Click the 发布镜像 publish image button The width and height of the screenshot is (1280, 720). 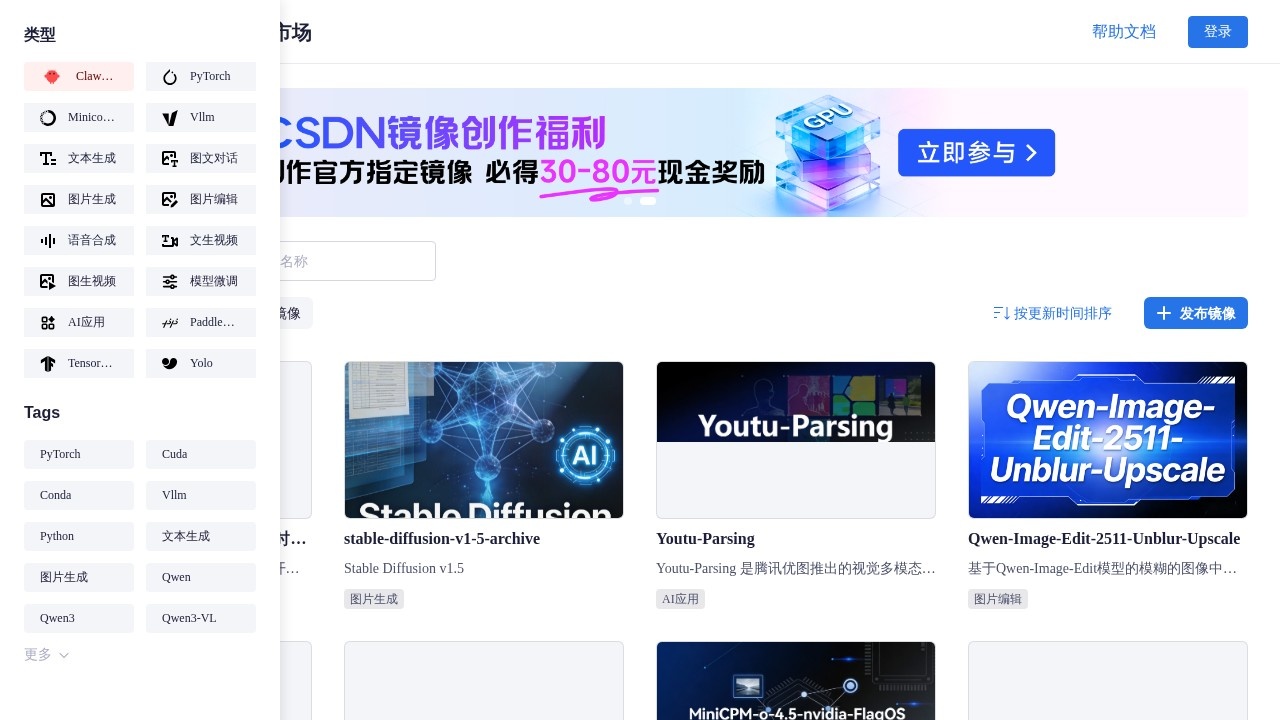tap(1195, 313)
